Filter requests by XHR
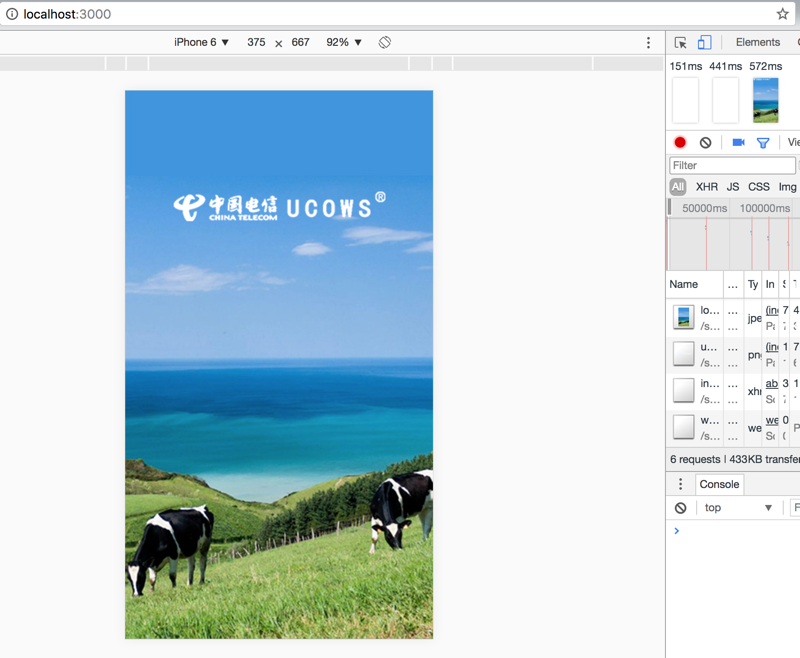 pyautogui.click(x=707, y=187)
